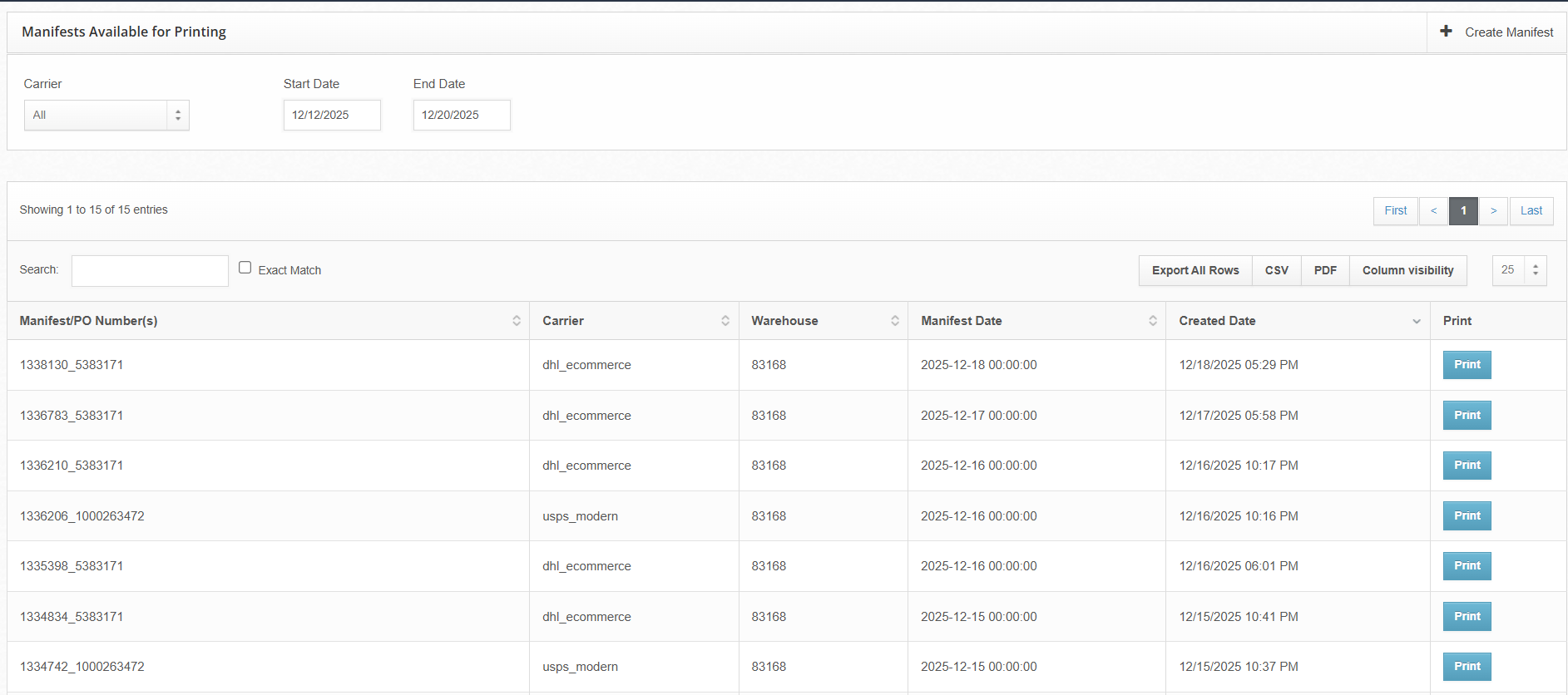Select page 1 in pagination
Screen dimensions: 1568x695
(1463, 211)
